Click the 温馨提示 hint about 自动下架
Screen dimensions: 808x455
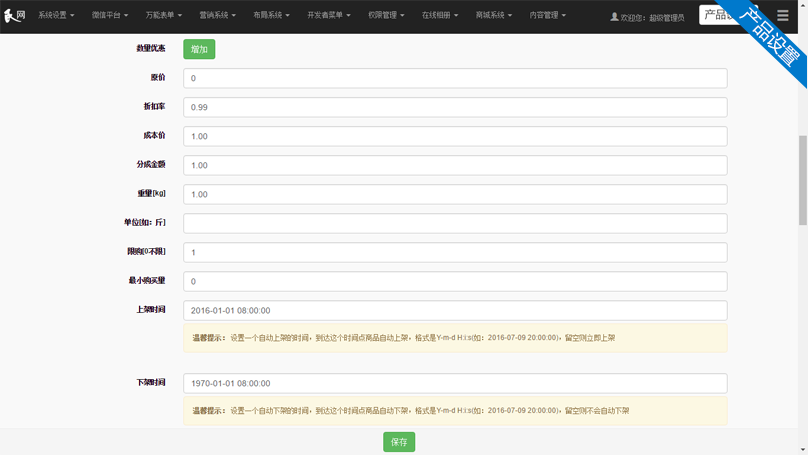pos(455,411)
